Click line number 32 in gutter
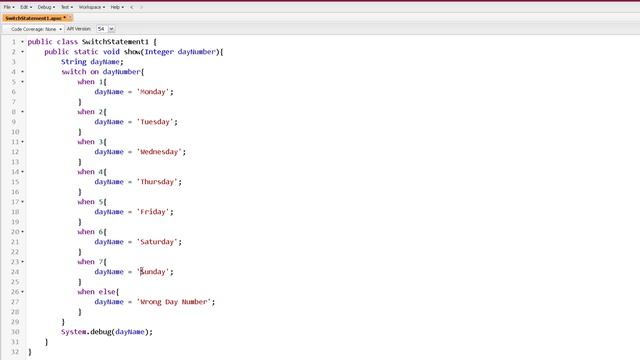Screen dimensions: 640x360 pos(15,352)
